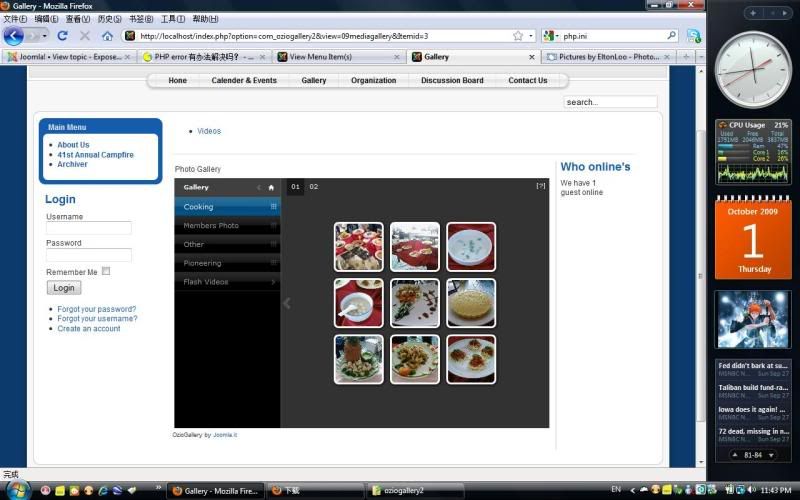Open the search engine dropdown in search bar

[551, 36]
